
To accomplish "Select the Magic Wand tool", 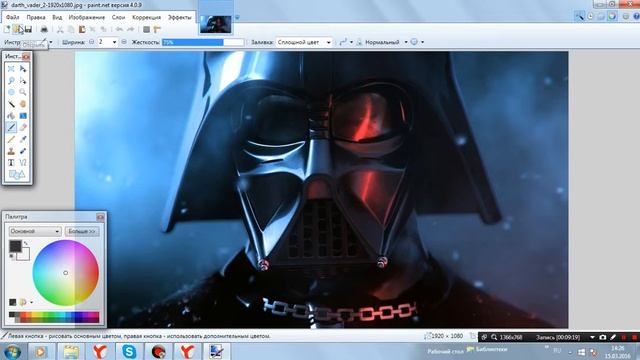I will tap(11, 104).
